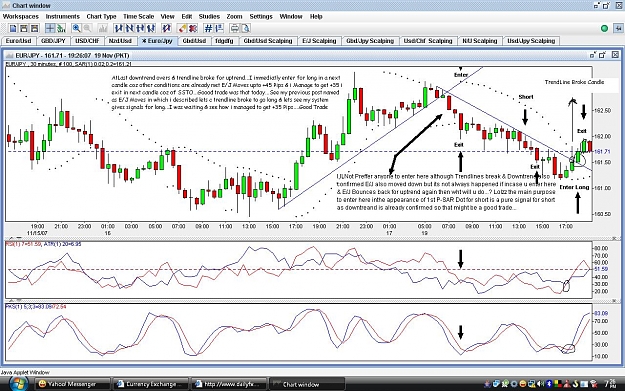625x391 pixels.
Task: Click the 11/15/07 date label on time axis
Action: [37, 233]
